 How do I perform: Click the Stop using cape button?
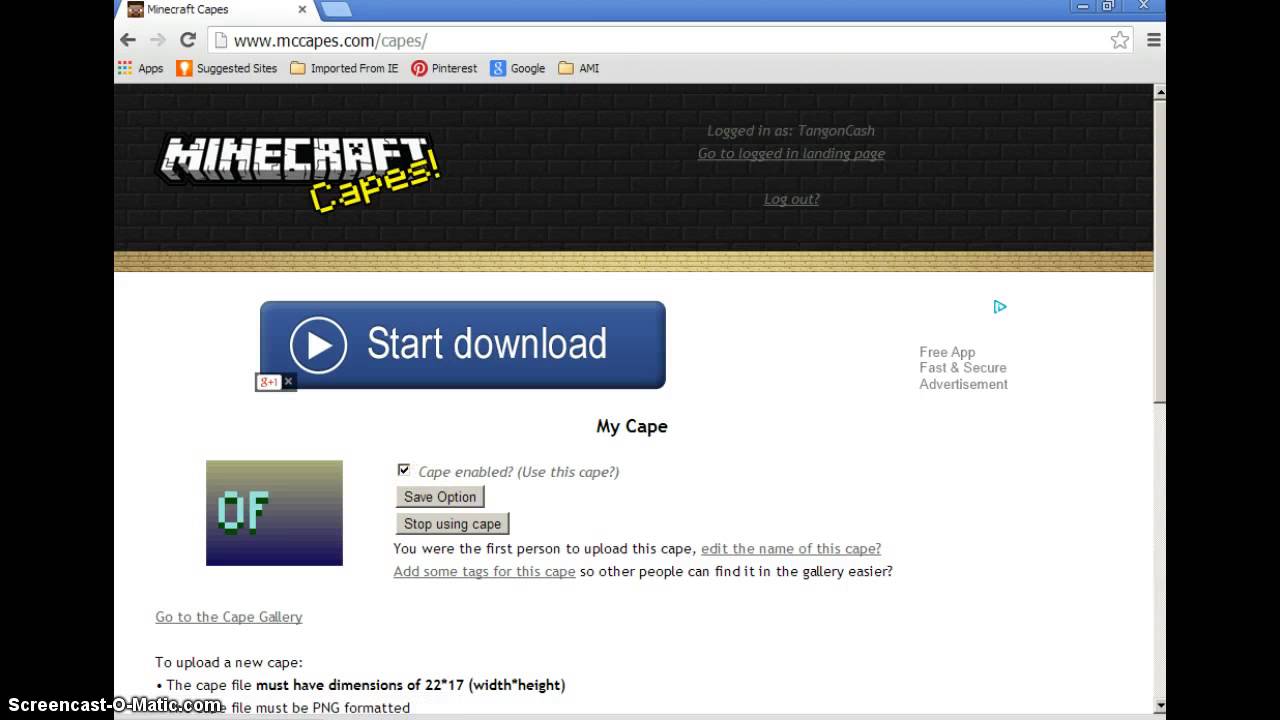(453, 524)
